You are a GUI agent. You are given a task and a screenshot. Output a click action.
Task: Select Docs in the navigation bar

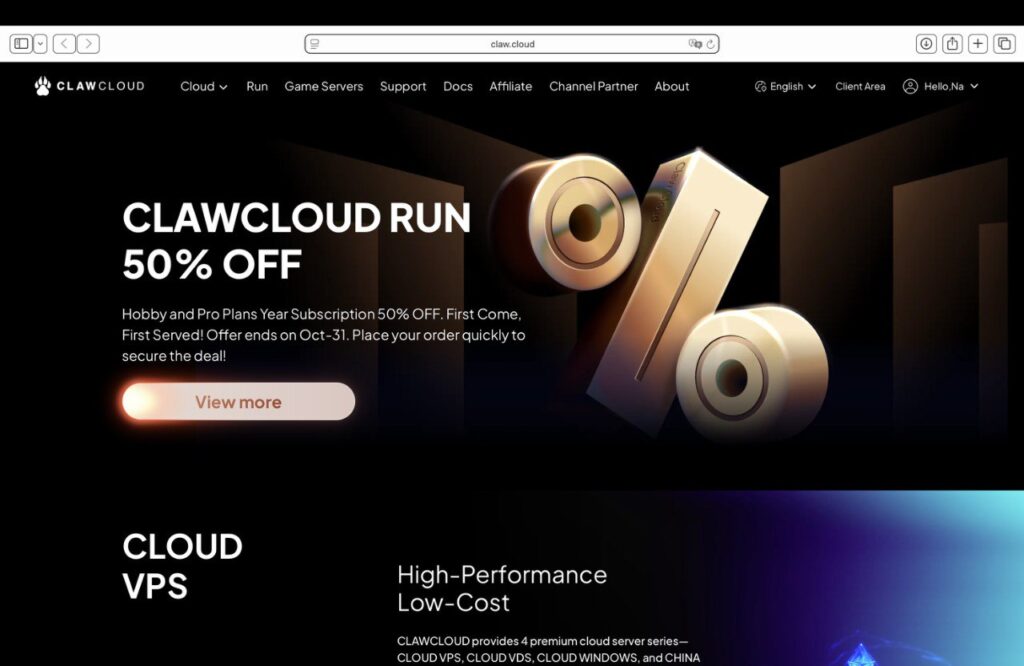(x=458, y=86)
